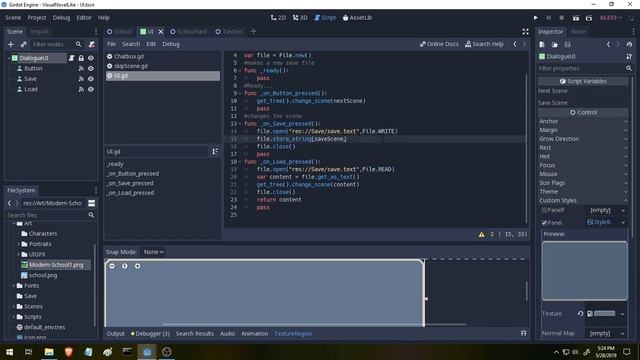
Task: Click the signal icon on Load node
Action: click(x=81, y=89)
